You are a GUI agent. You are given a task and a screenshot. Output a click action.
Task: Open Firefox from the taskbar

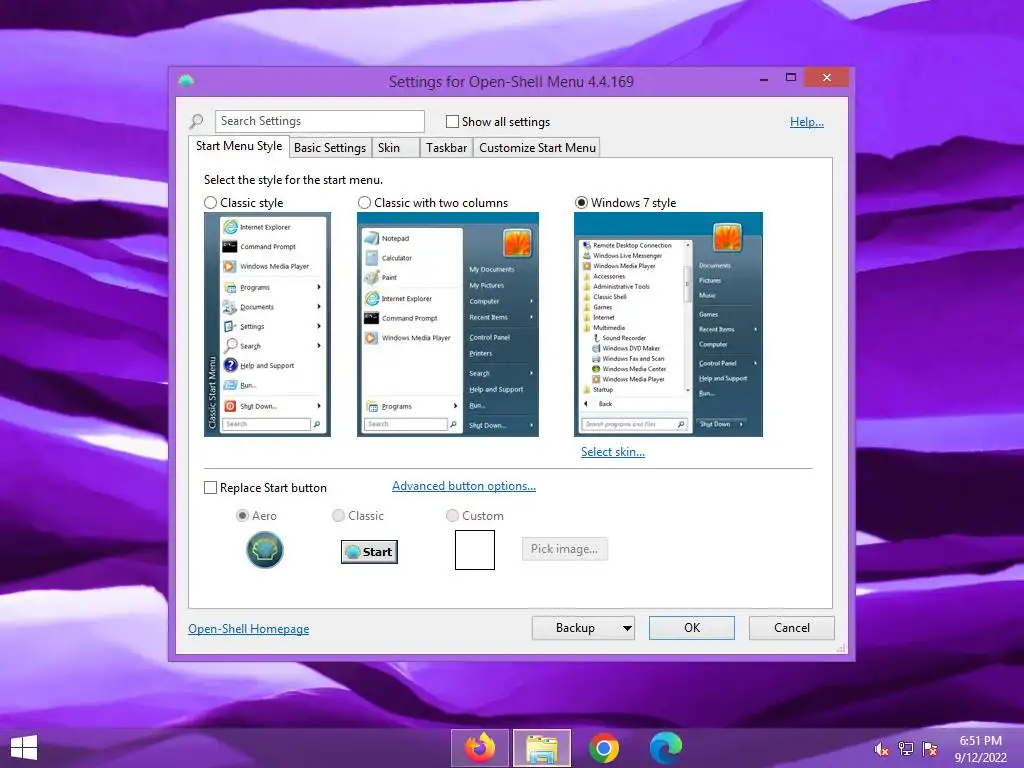pos(480,748)
